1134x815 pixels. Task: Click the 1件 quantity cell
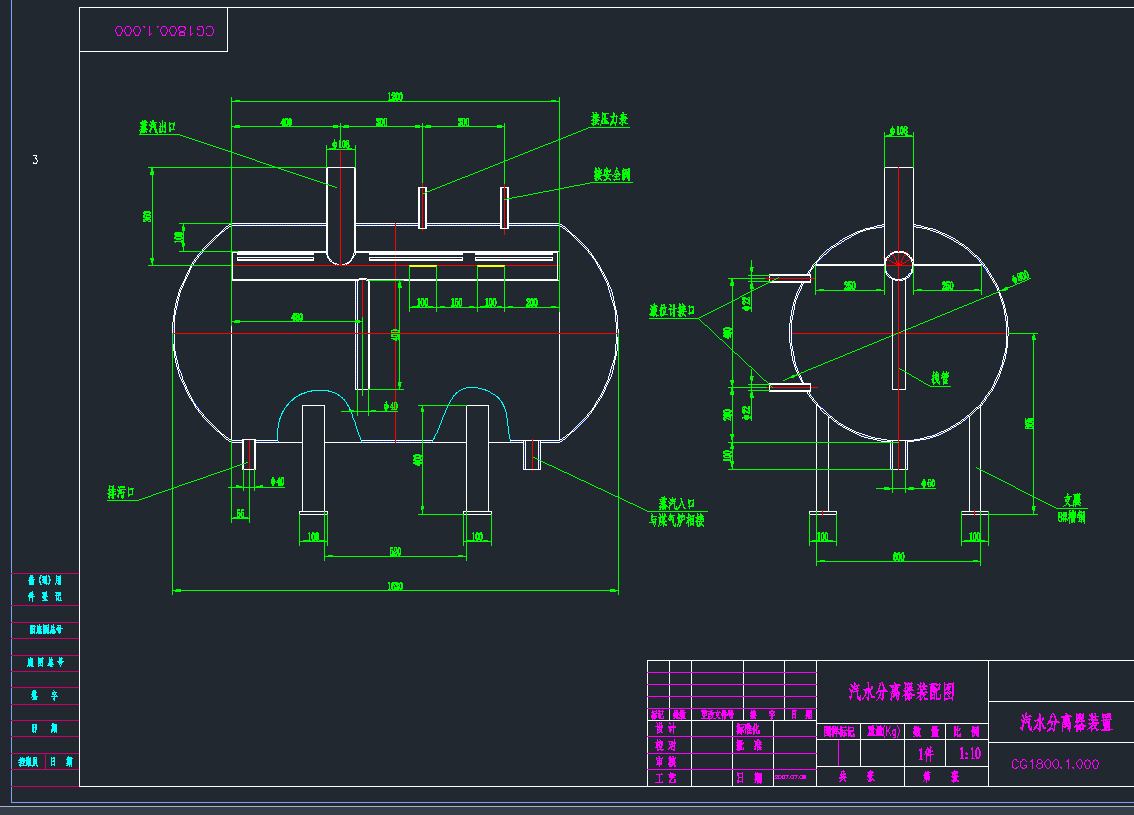926,754
